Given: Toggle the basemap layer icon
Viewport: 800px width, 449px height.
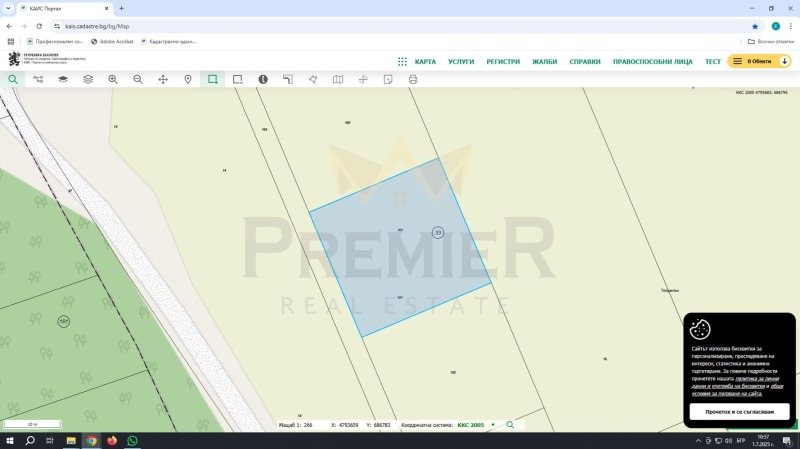Looking at the screenshot, I should (63, 80).
